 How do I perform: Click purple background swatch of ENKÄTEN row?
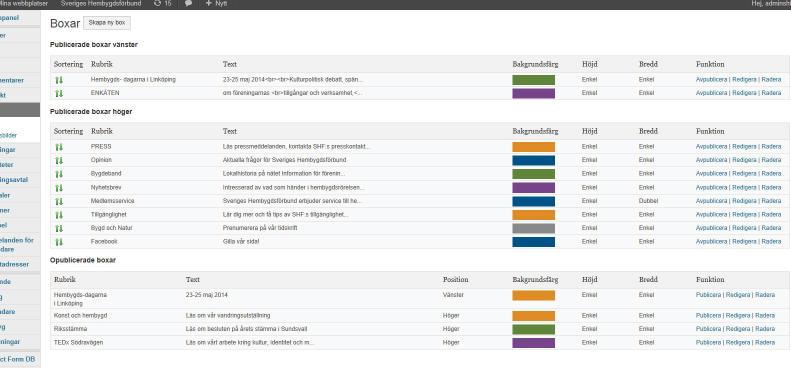533,93
